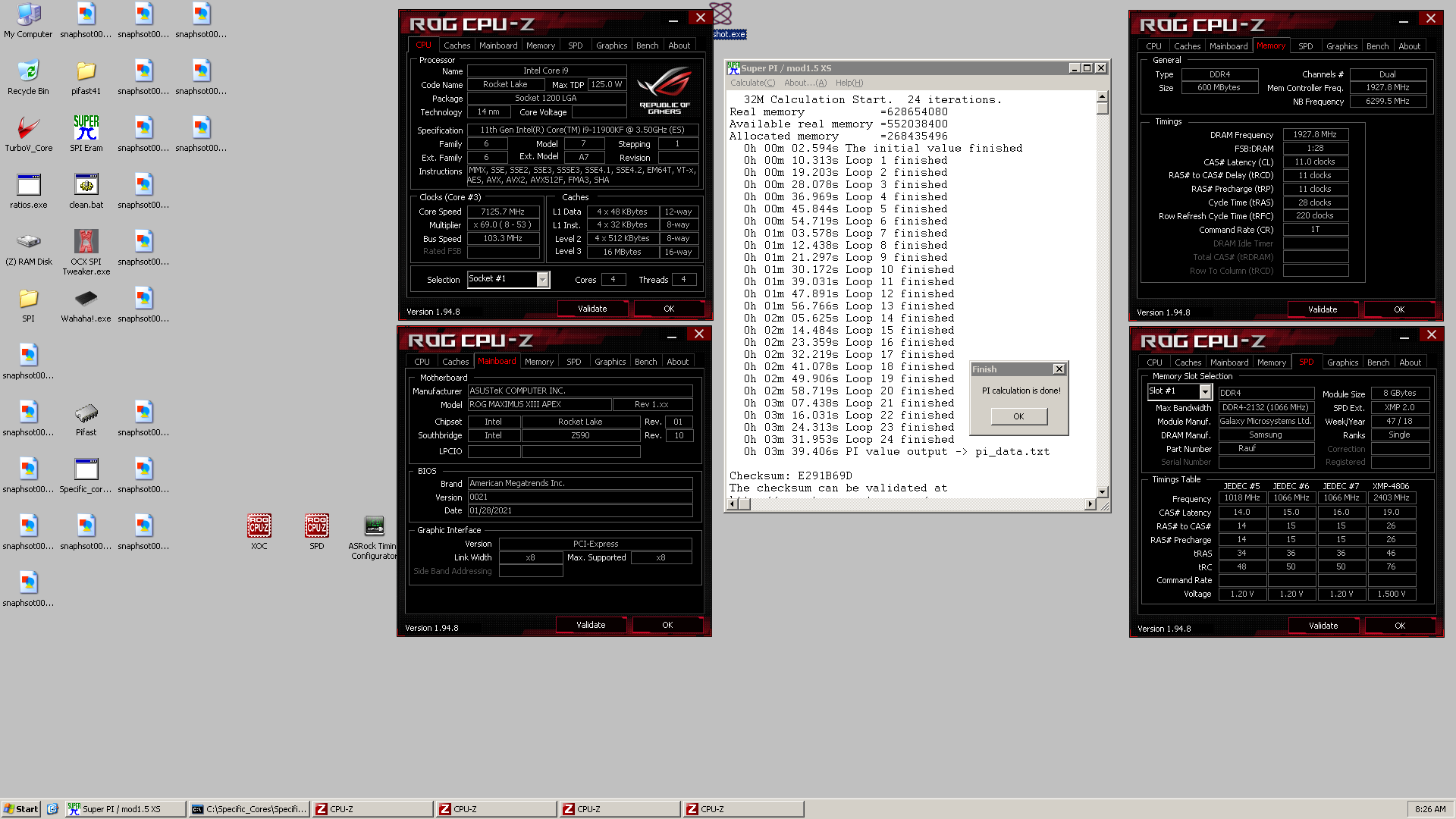Image resolution: width=1456 pixels, height=819 pixels.
Task: Click the DRAM Frequency value field
Action: (x=1315, y=134)
